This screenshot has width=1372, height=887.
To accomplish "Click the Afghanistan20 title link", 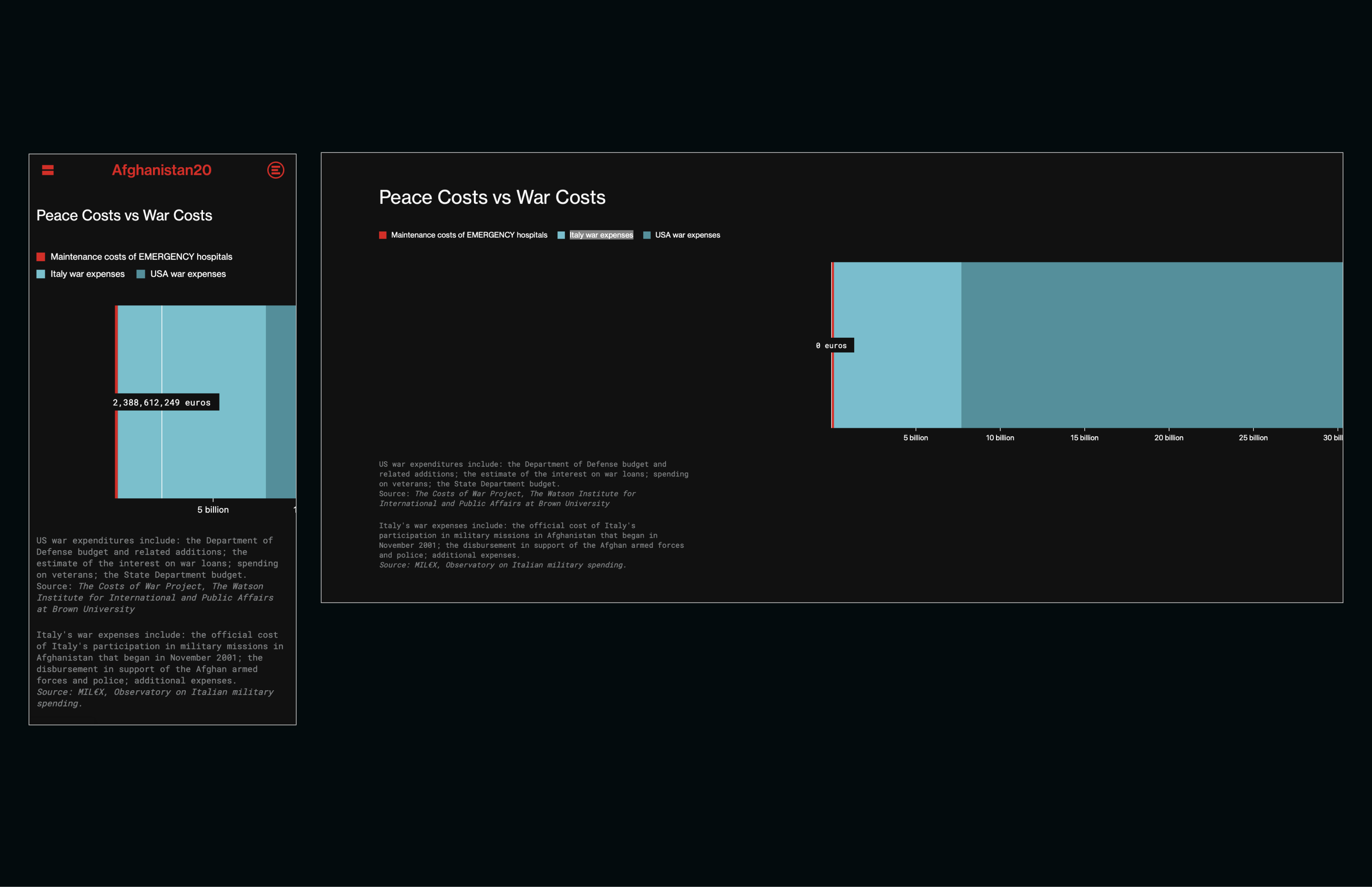I will tap(161, 170).
